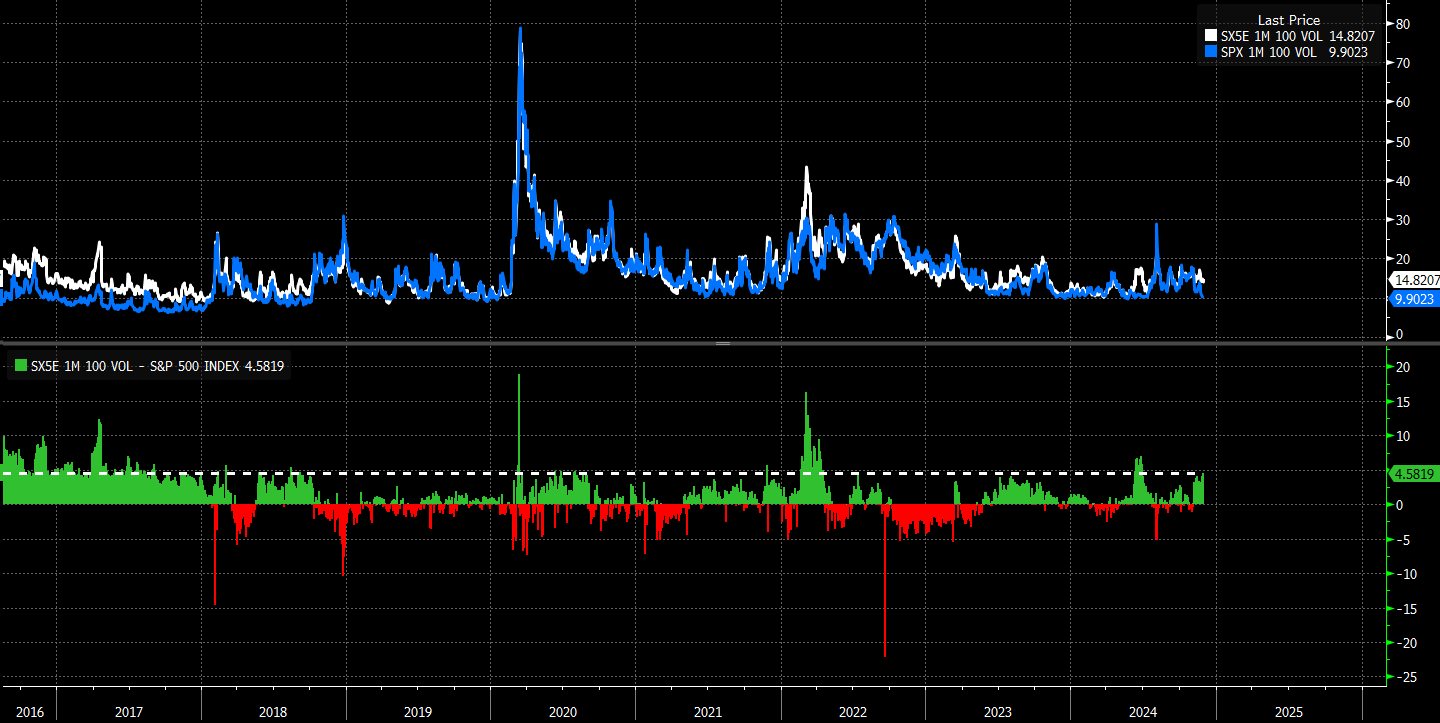Click the blue SPX series color swatch

pos(1212,52)
